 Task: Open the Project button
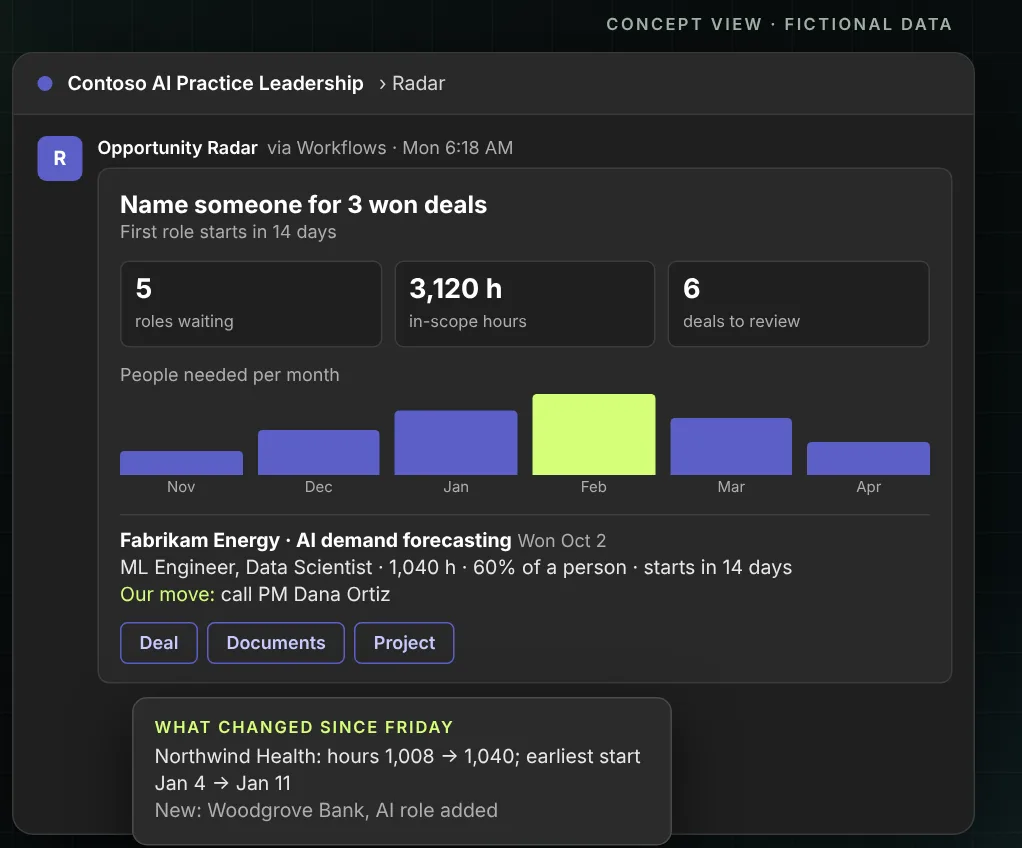[404, 643]
